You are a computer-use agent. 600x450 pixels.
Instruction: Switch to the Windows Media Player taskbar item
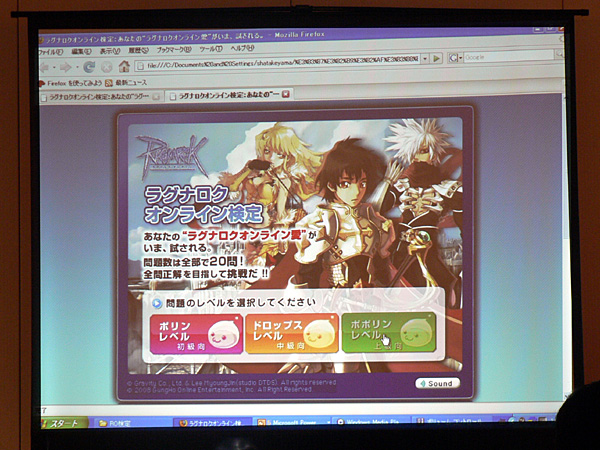371,422
